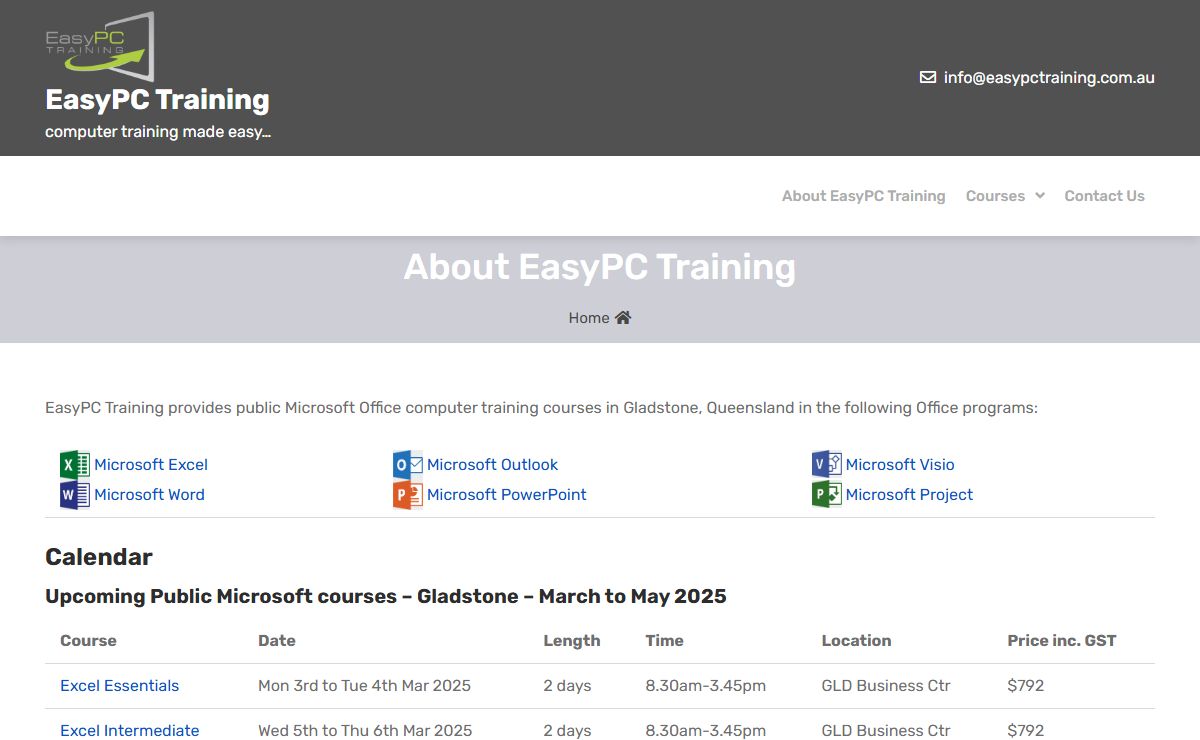This screenshot has height=740, width=1200.
Task: Click date 'Wed 5th to Thu 6th Mar 2025'
Action: tap(365, 730)
